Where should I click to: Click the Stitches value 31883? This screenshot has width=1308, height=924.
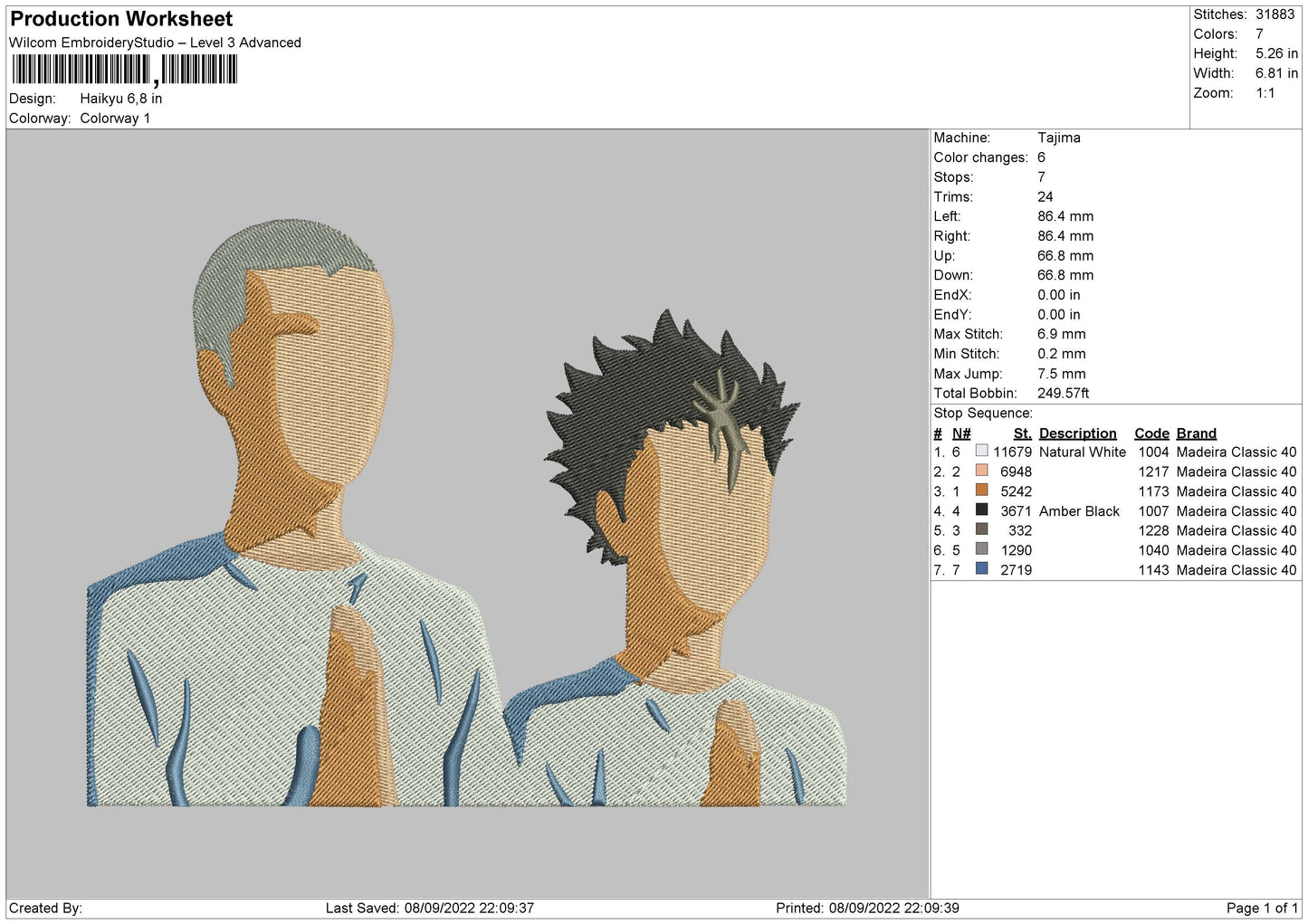click(1275, 14)
